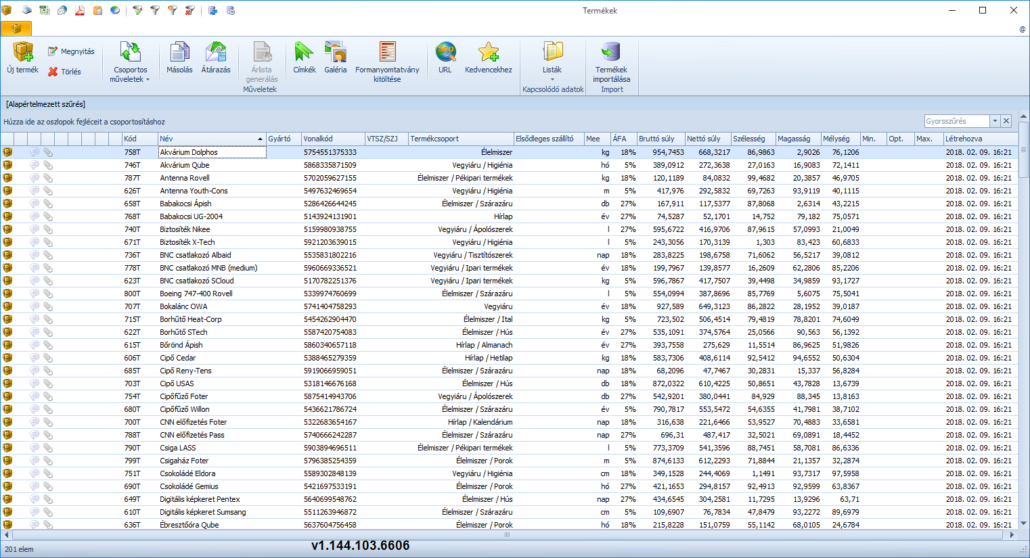
Task: Click Formanyomtatvány kitöltése icon
Action: click(x=387, y=53)
